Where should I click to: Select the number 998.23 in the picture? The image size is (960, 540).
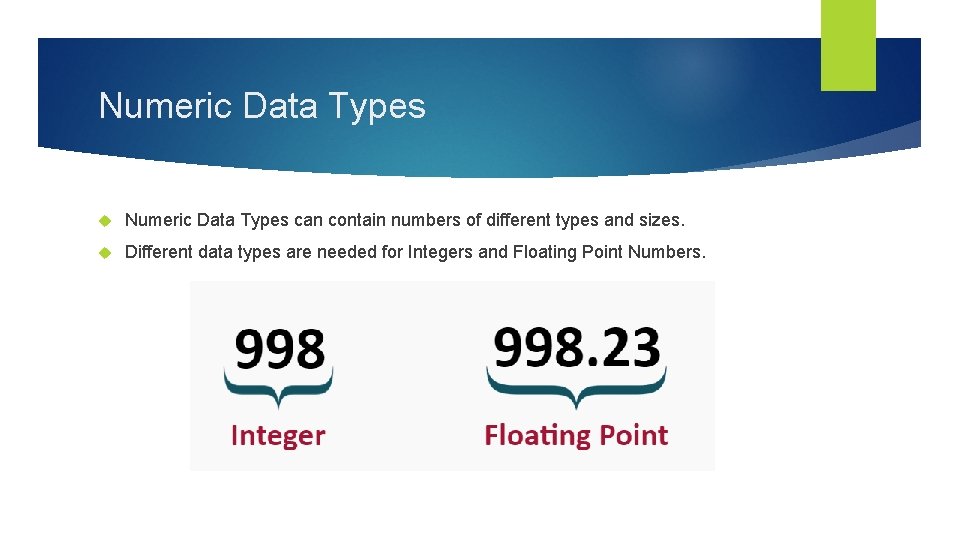tap(577, 347)
